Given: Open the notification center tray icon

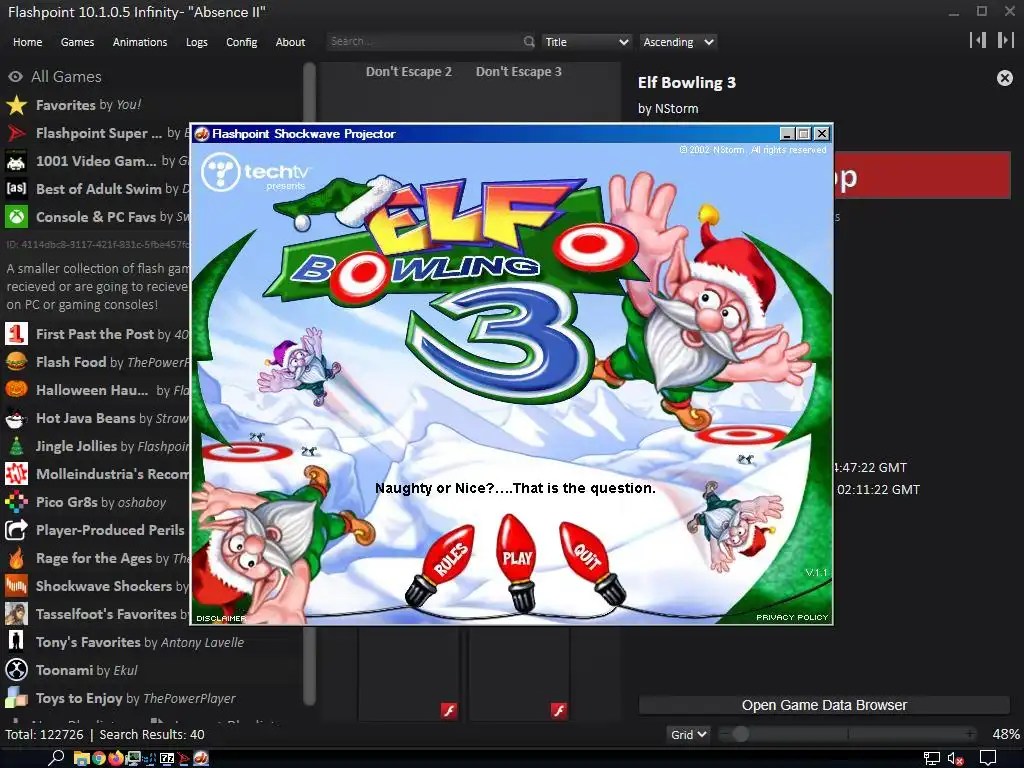Looking at the screenshot, I should coord(988,758).
